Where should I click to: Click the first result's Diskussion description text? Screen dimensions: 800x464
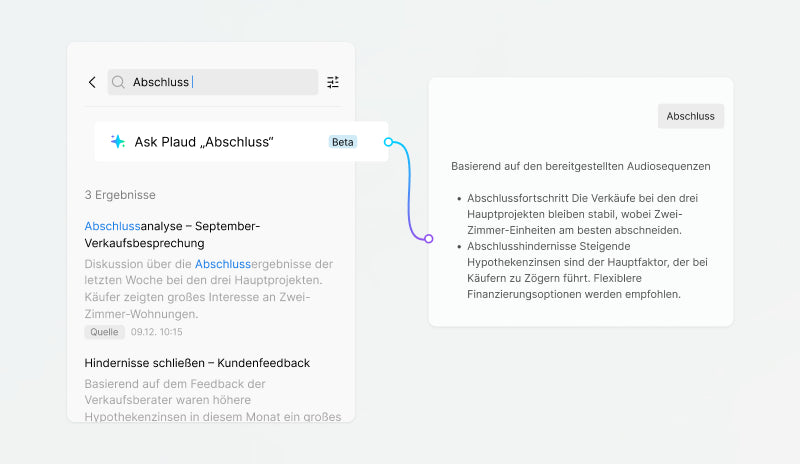(x=210, y=289)
